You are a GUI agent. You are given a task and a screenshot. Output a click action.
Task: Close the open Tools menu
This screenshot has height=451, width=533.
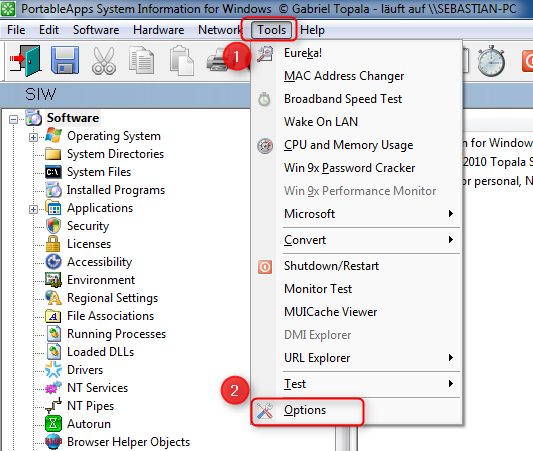[271, 30]
